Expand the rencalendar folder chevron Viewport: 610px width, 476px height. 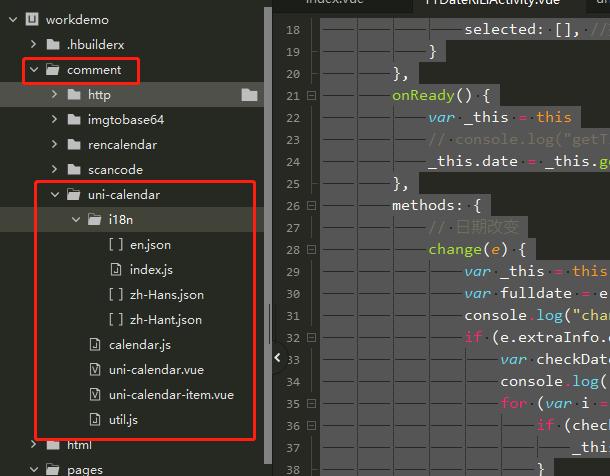pos(54,145)
